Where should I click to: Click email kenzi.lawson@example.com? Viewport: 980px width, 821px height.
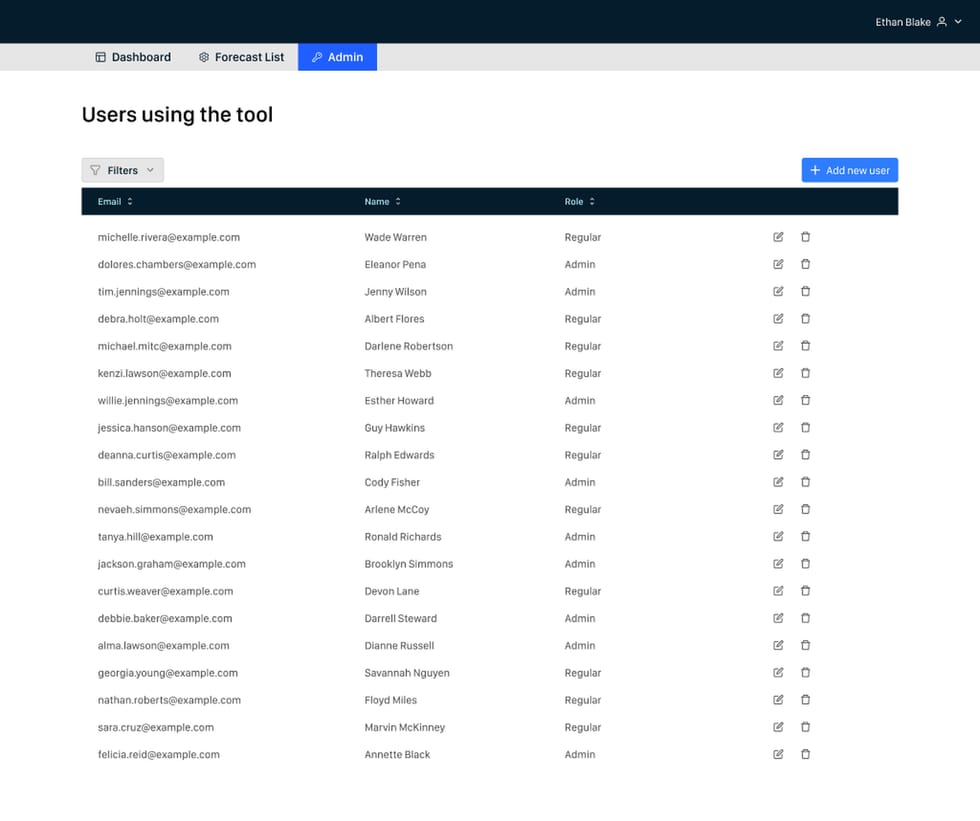(x=164, y=373)
